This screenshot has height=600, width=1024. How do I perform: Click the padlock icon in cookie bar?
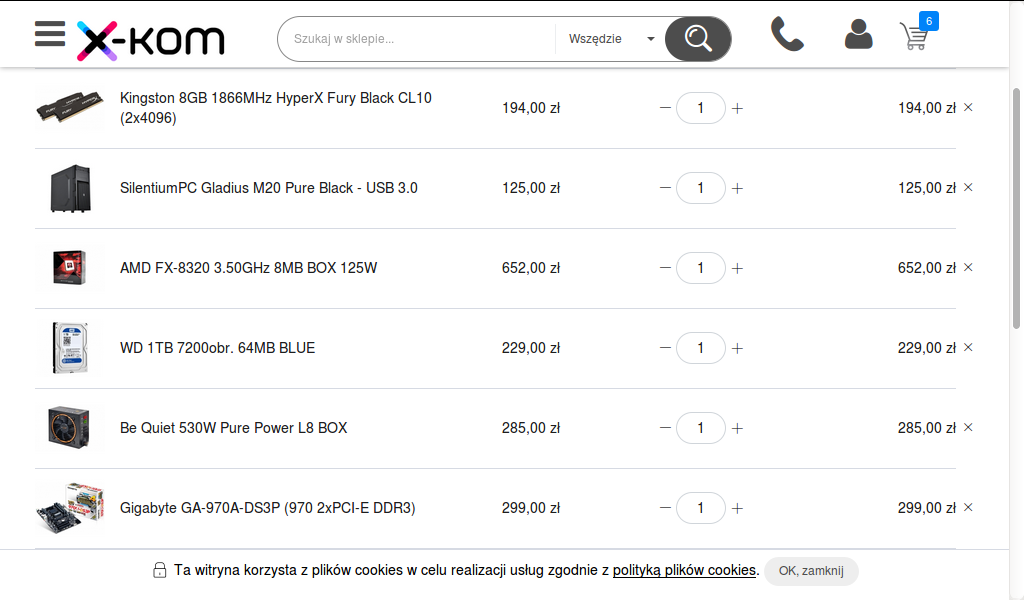pyautogui.click(x=159, y=570)
